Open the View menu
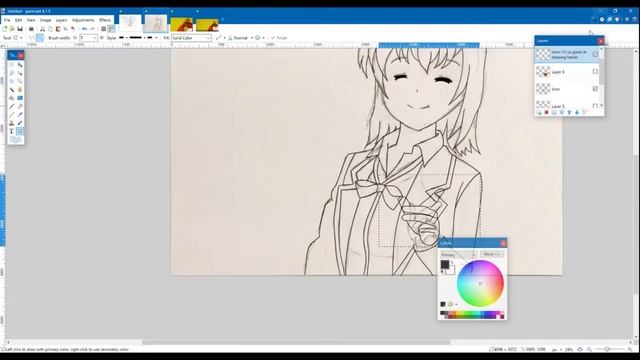The width and height of the screenshot is (640, 360). [31, 20]
